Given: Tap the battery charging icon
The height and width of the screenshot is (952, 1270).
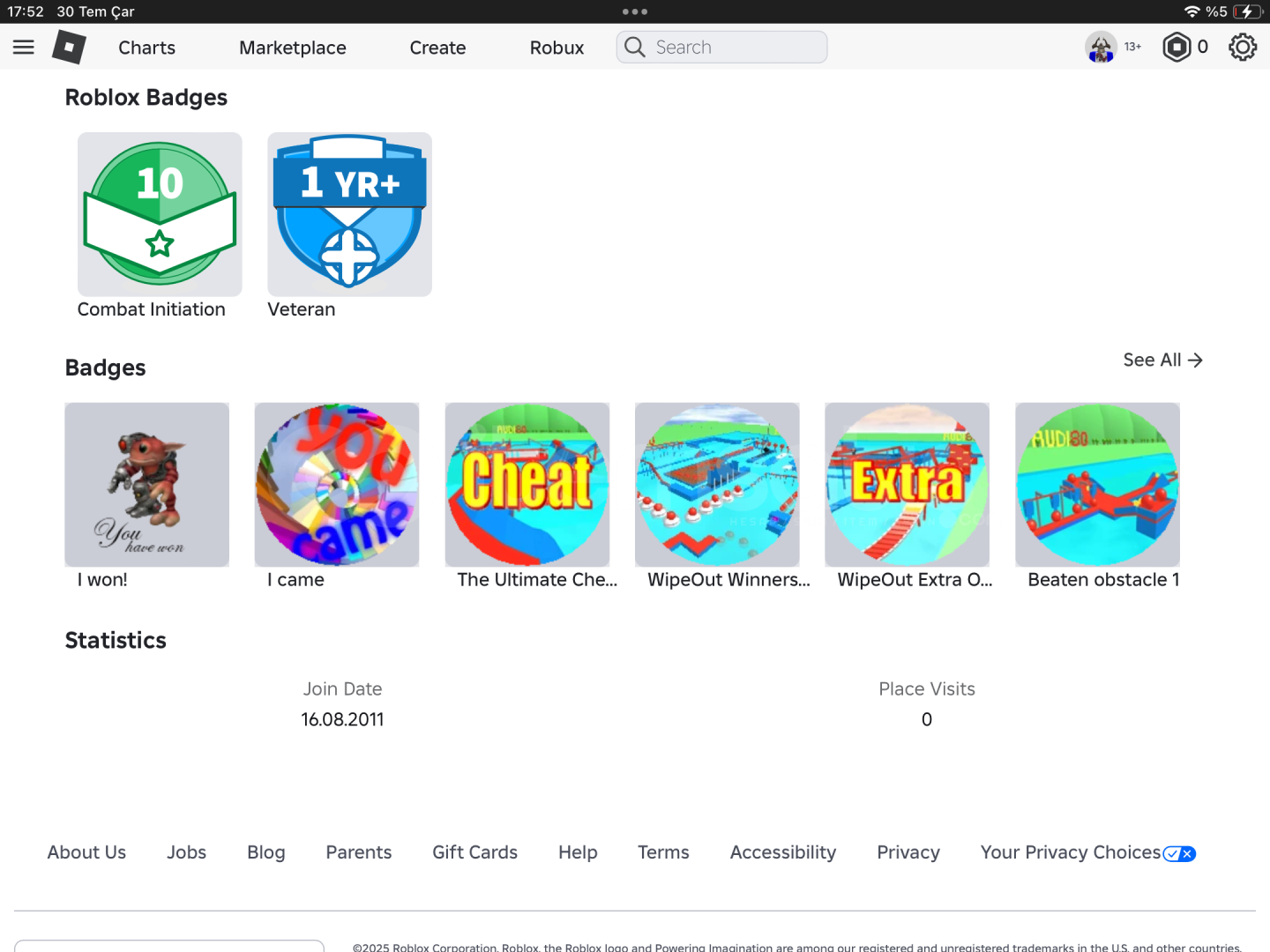Looking at the screenshot, I should (1247, 11).
